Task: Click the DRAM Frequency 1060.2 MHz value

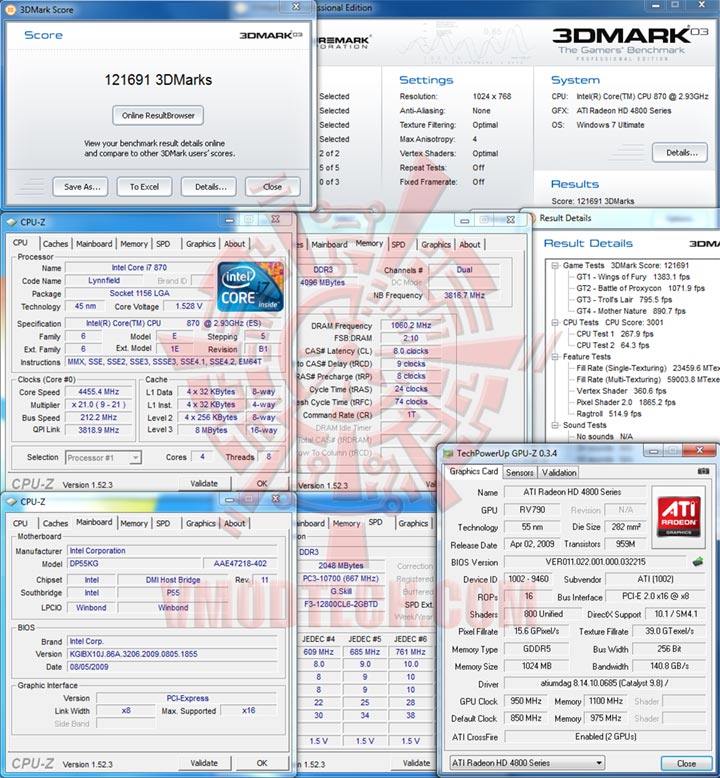Action: coord(410,325)
